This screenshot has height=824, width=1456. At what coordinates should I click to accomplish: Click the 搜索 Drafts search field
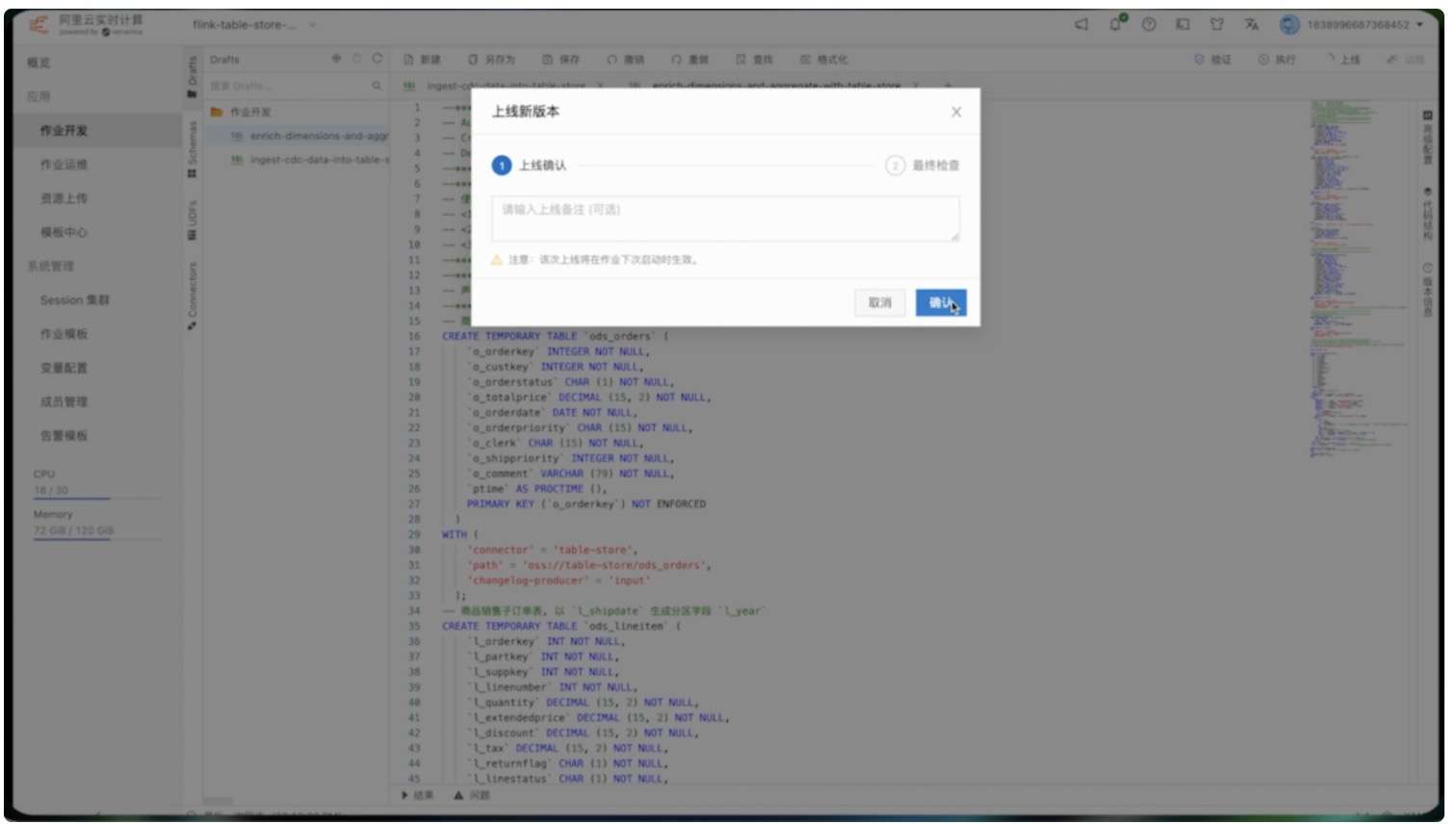pos(287,86)
